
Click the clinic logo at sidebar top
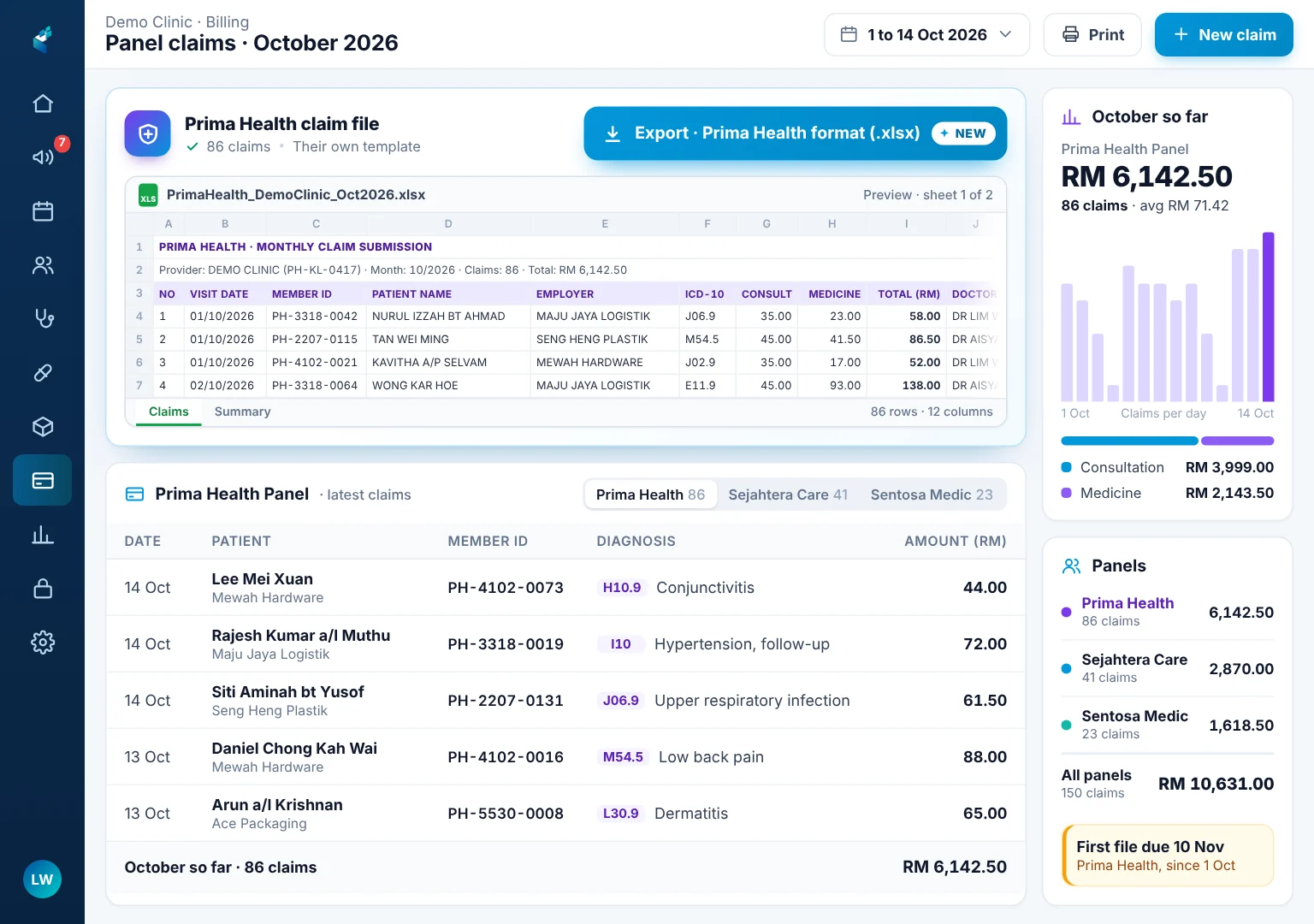tap(43, 38)
